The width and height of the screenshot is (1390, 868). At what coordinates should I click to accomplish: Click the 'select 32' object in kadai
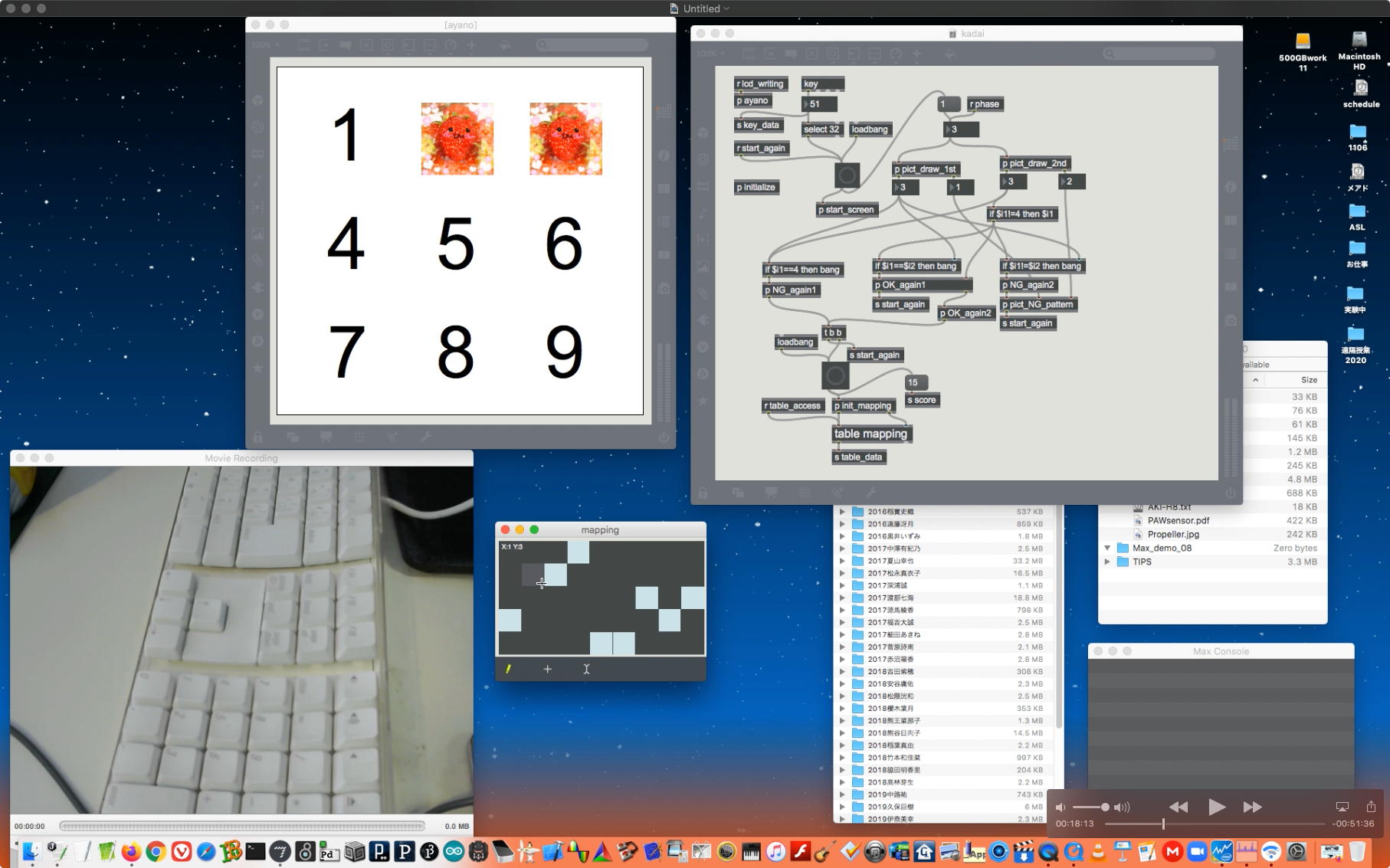click(821, 129)
